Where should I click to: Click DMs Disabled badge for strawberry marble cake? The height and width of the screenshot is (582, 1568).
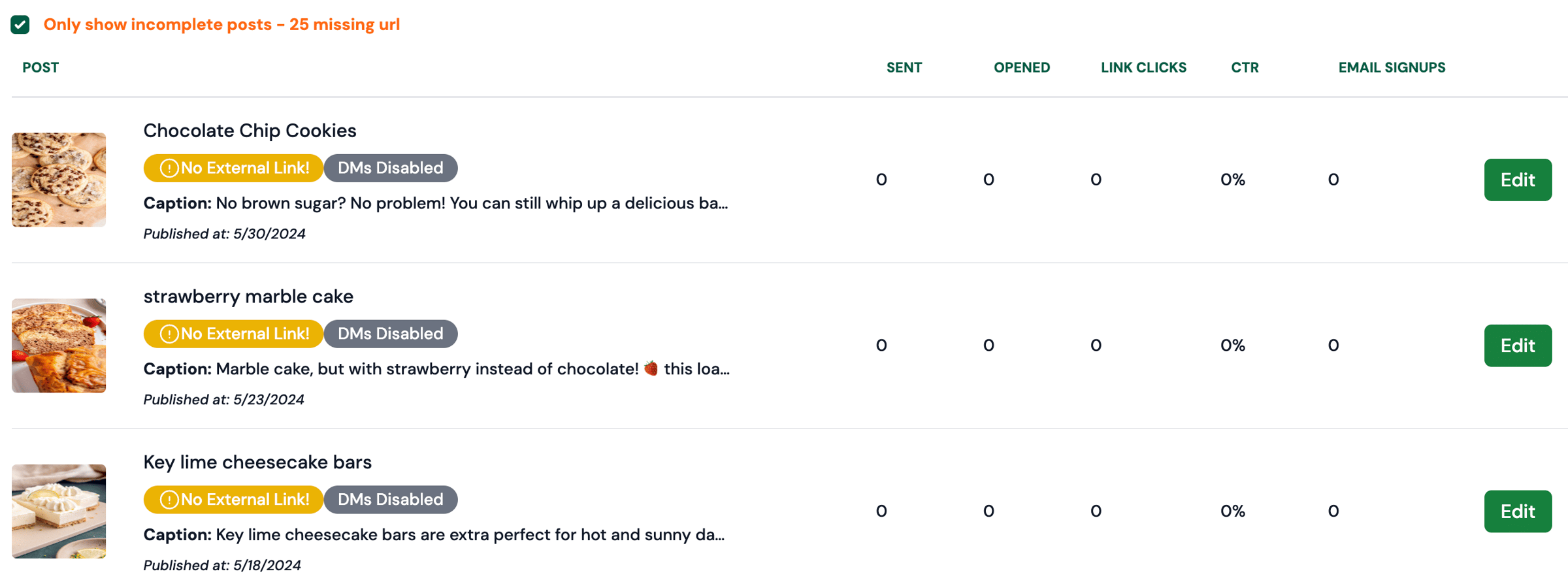391,334
